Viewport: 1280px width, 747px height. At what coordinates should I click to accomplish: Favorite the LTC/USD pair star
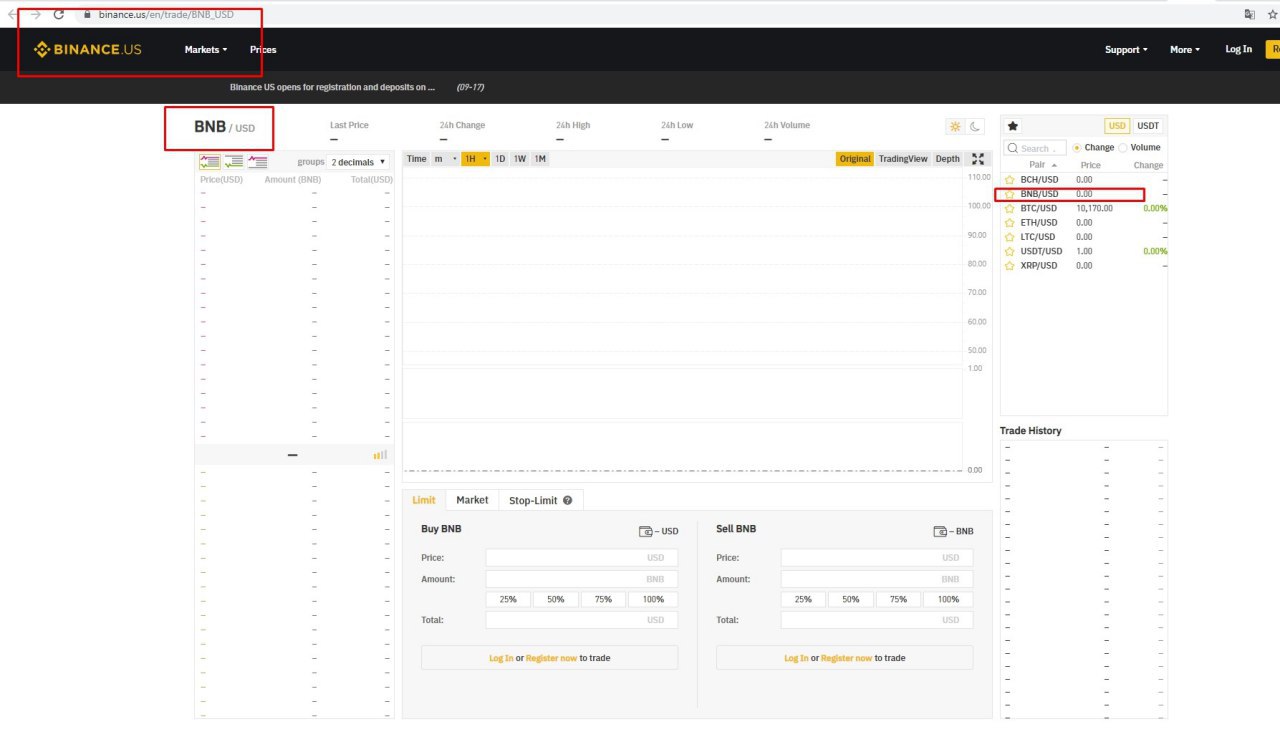tap(1010, 237)
